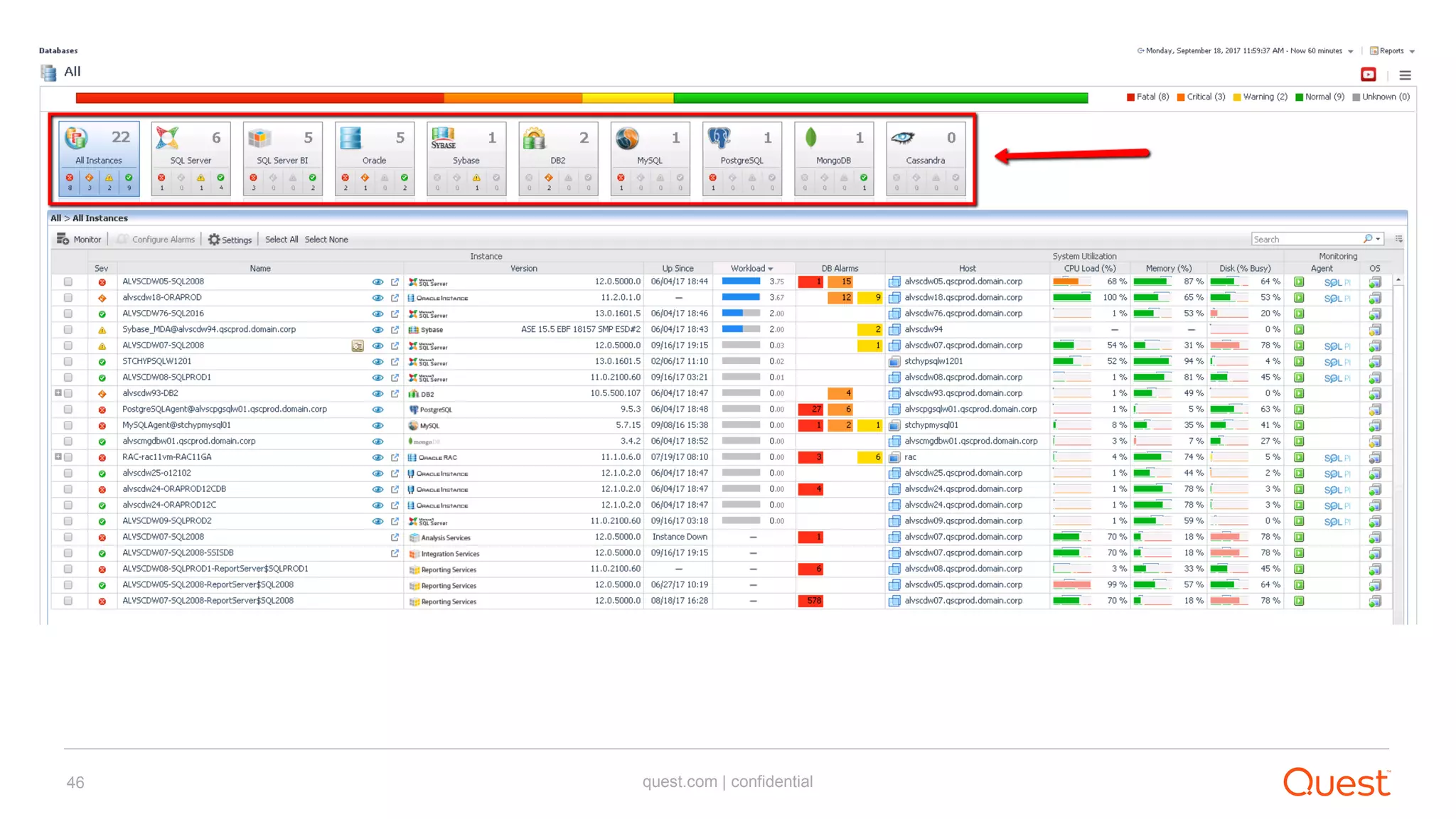1456x819 pixels.
Task: Open the hamburger menu icon
Action: coord(1405,75)
